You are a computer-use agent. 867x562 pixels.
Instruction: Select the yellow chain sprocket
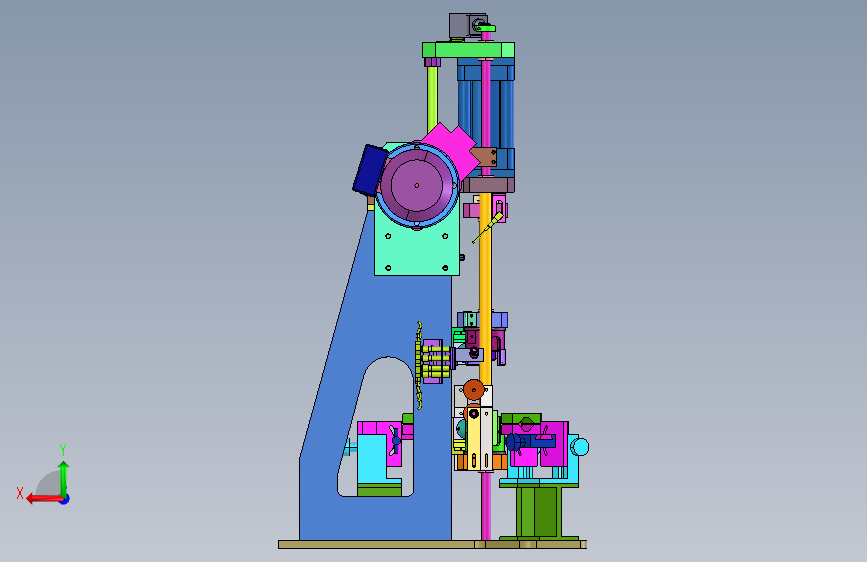pyautogui.click(x=419, y=365)
